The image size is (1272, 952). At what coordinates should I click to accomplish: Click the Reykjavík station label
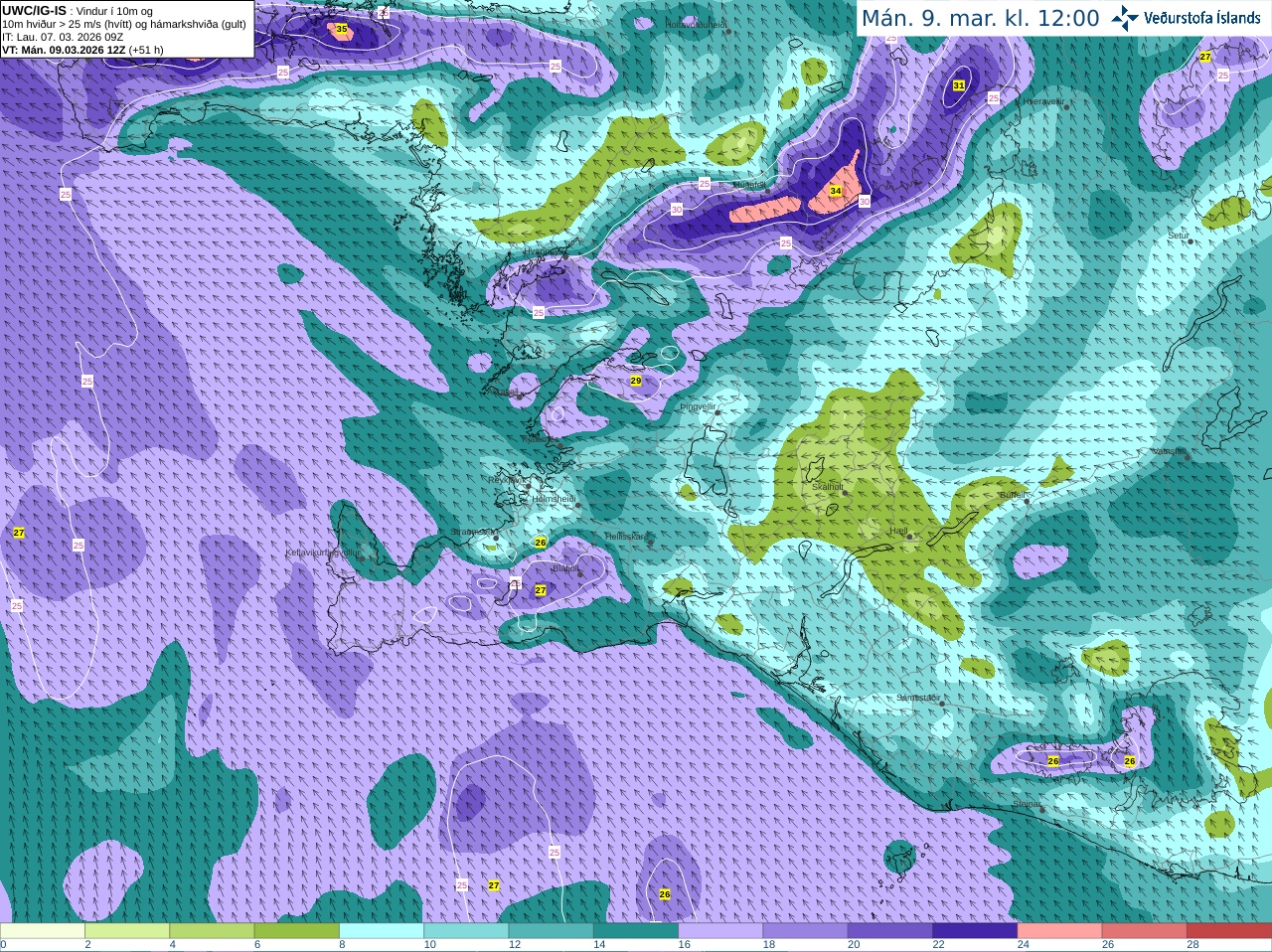click(507, 479)
